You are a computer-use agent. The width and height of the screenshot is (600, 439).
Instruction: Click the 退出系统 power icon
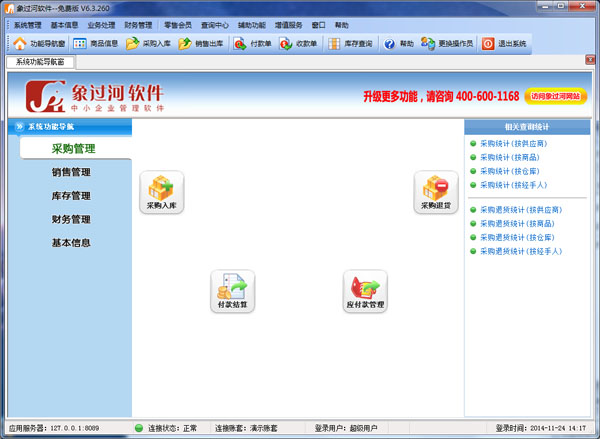(x=488, y=44)
